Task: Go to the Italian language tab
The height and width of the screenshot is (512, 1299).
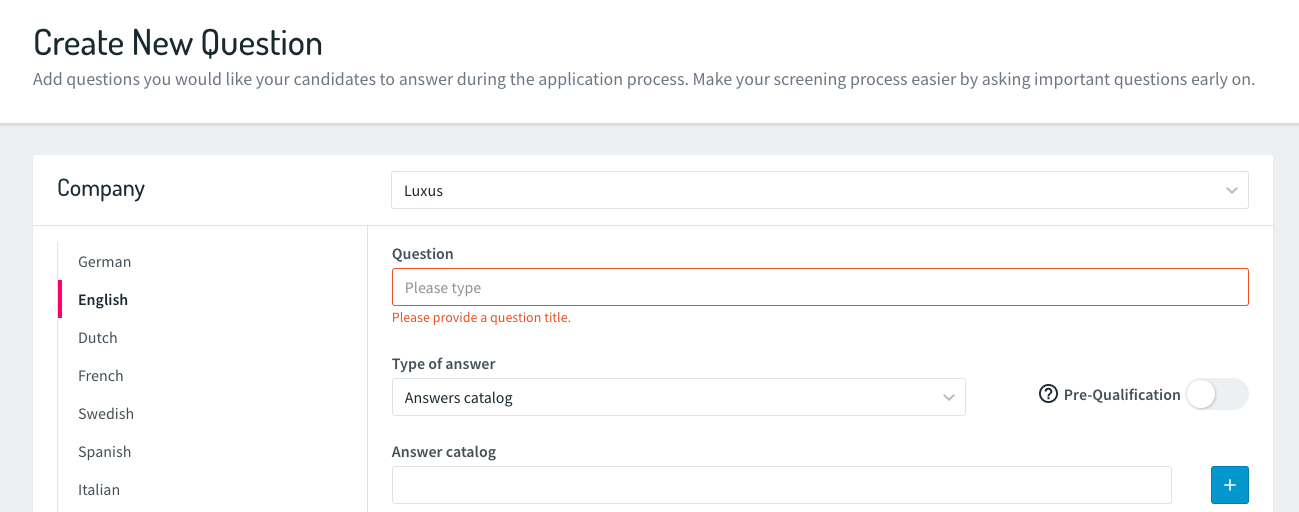Action: 99,490
